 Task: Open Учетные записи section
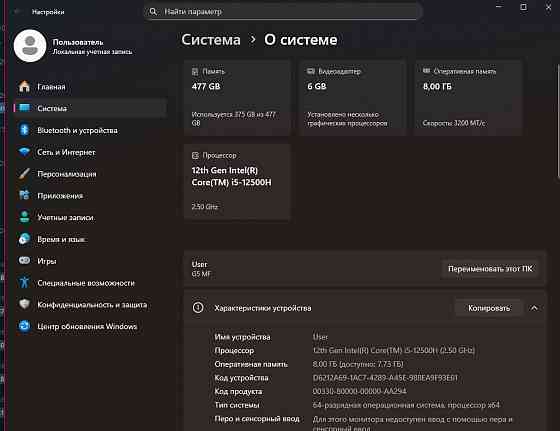[90, 217]
